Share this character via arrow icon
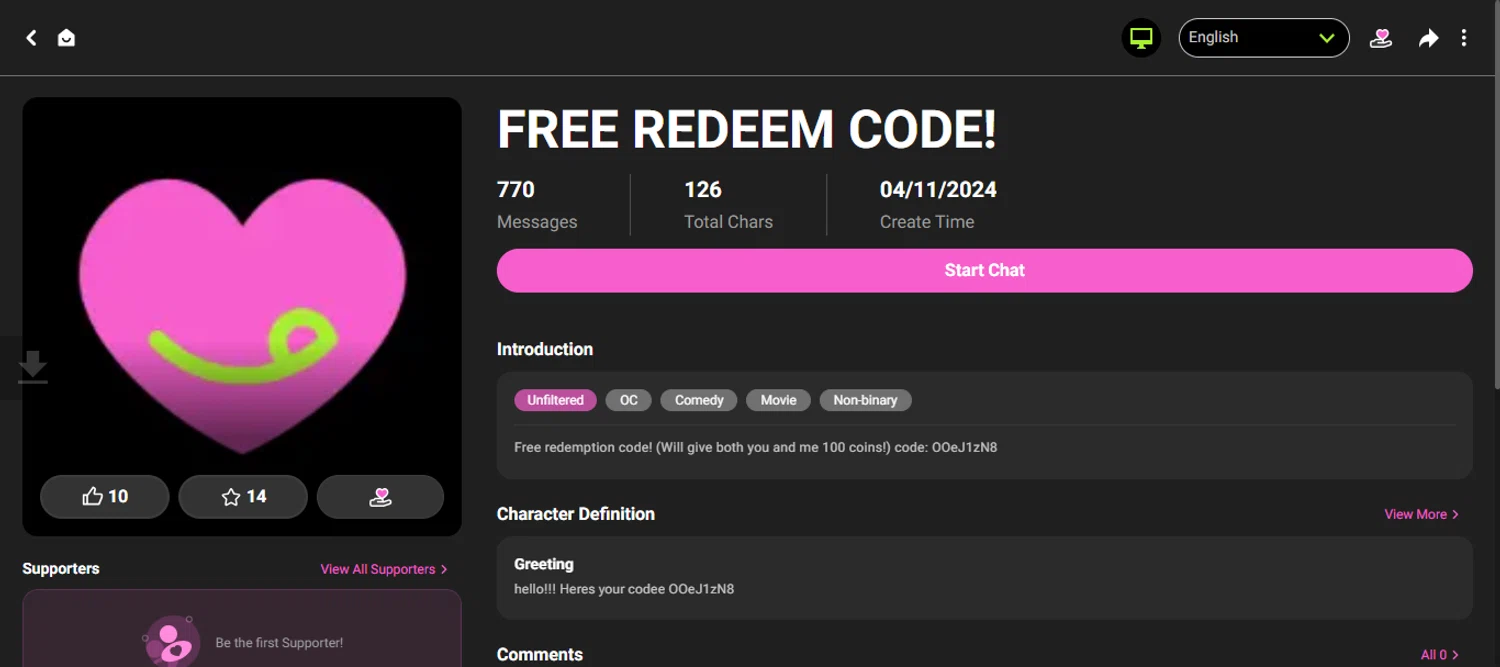The height and width of the screenshot is (667, 1500). [1428, 38]
